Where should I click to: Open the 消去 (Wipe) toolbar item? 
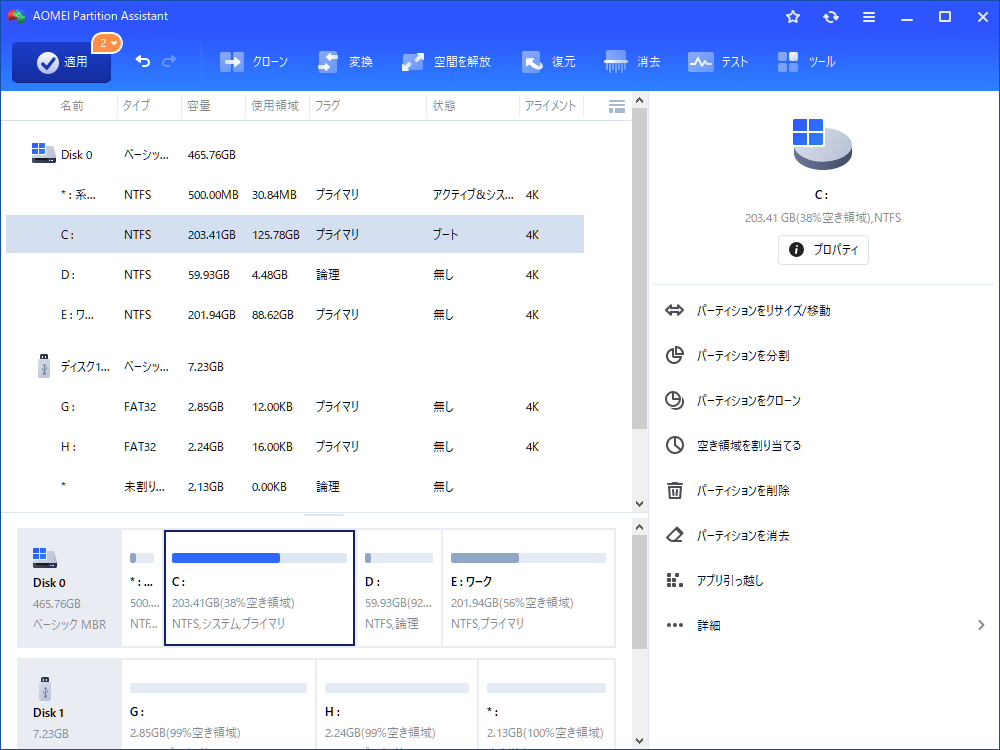coord(632,62)
